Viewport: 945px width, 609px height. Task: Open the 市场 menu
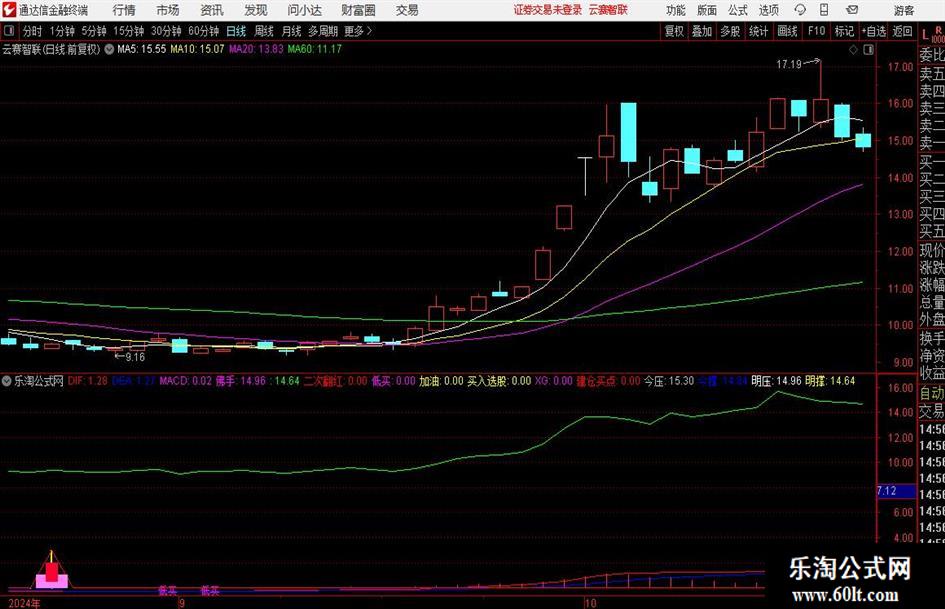click(168, 10)
